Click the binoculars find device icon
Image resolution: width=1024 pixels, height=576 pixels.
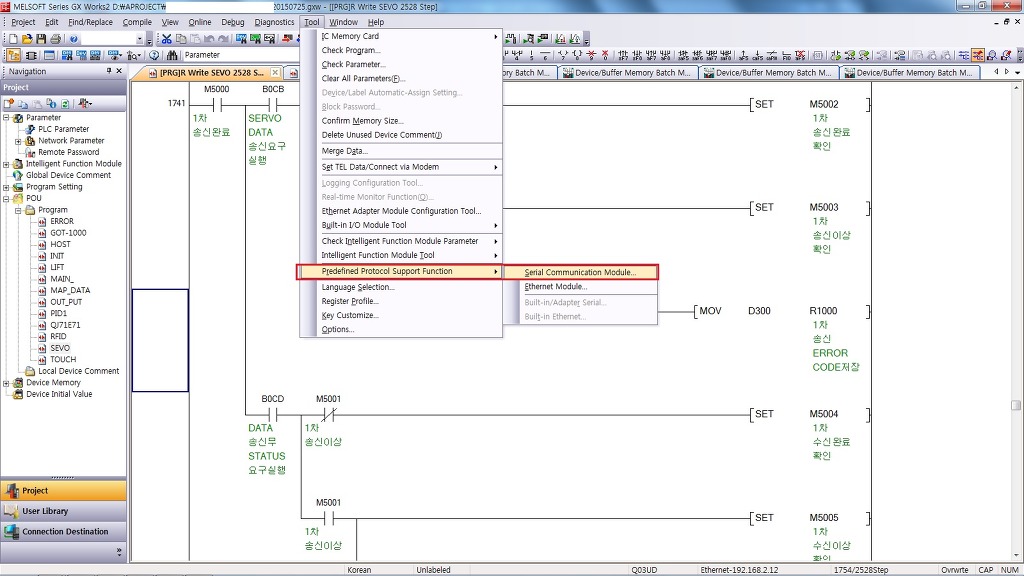(173, 55)
